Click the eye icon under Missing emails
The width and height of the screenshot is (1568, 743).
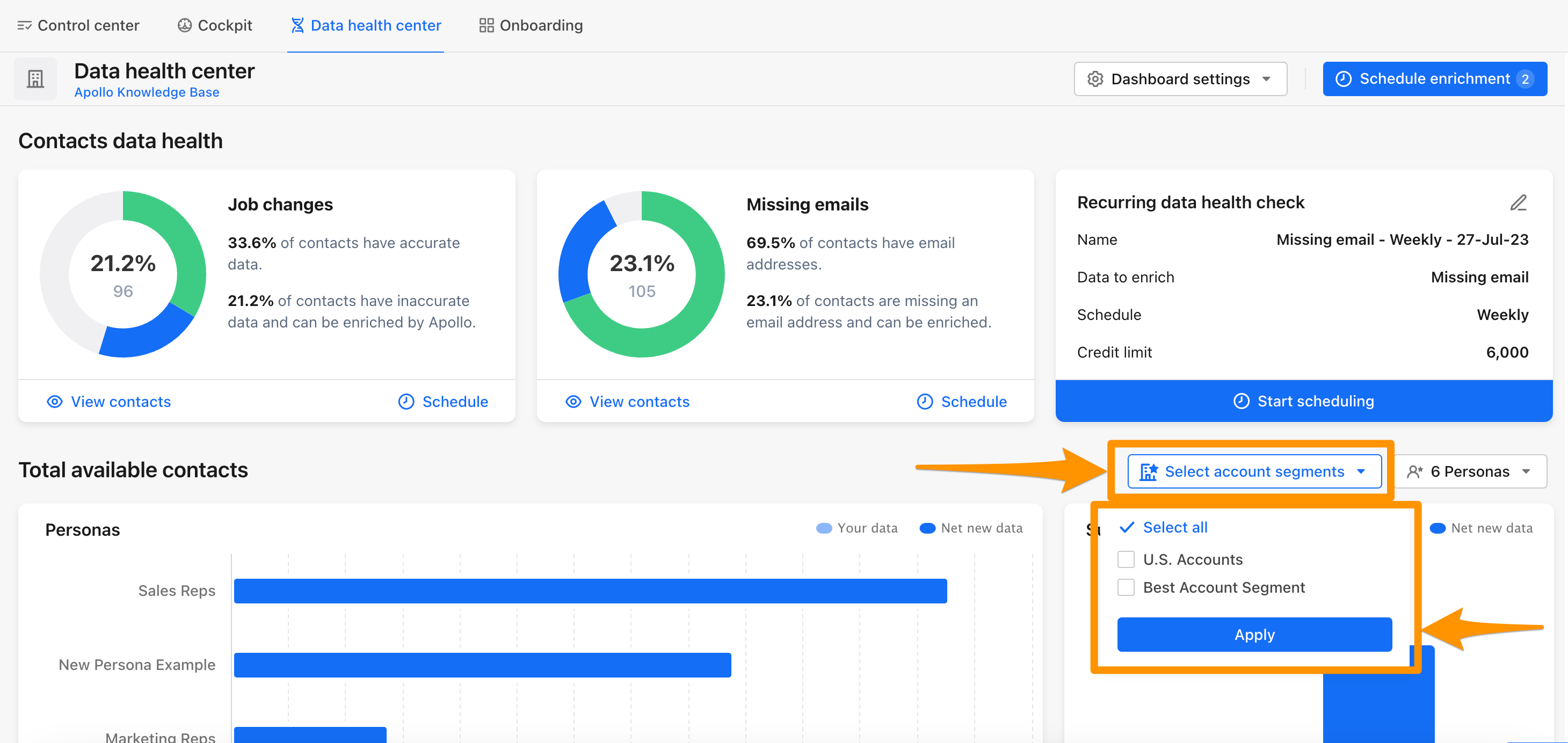point(574,402)
